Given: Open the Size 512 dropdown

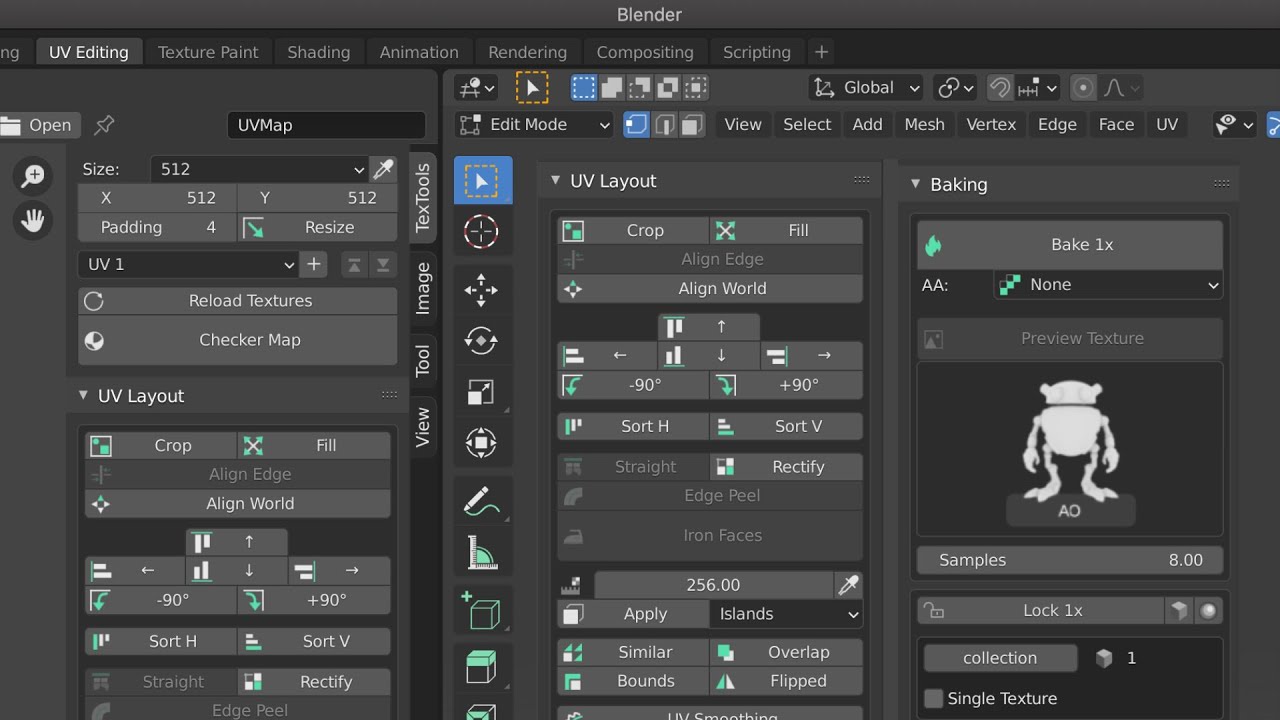Looking at the screenshot, I should click(260, 169).
